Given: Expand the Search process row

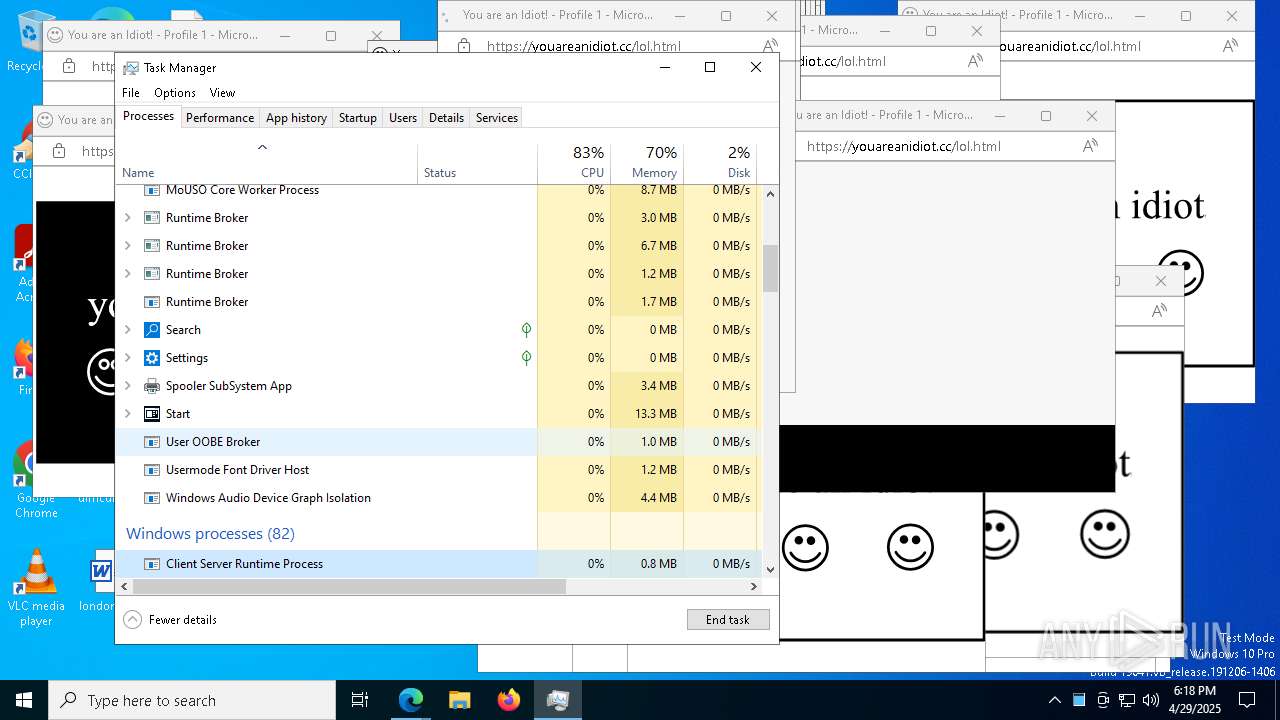Looking at the screenshot, I should (127, 329).
